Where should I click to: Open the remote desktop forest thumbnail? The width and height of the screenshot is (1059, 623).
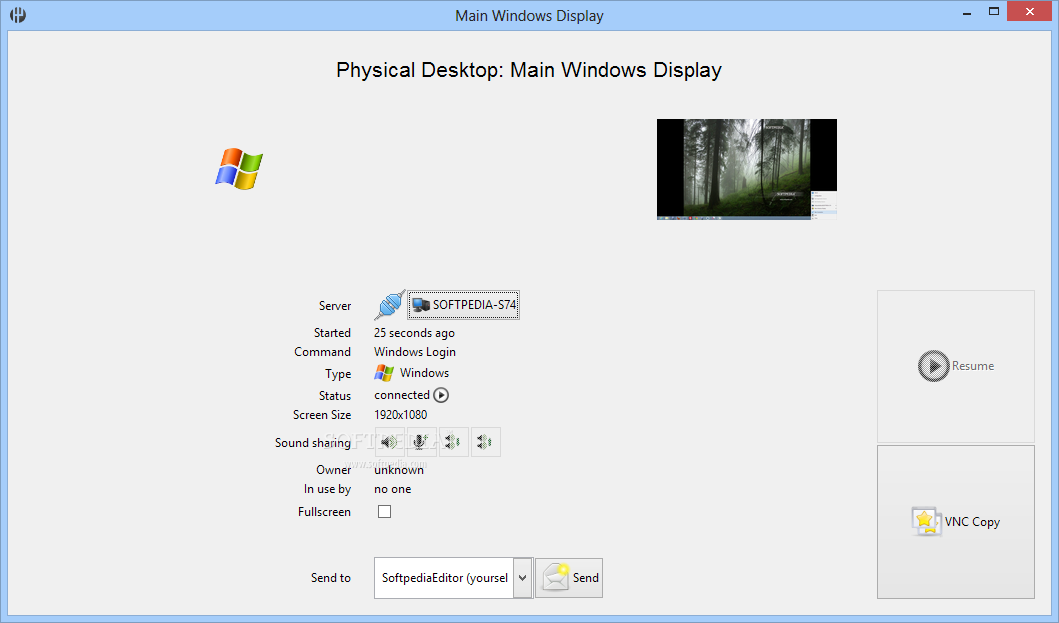(747, 169)
